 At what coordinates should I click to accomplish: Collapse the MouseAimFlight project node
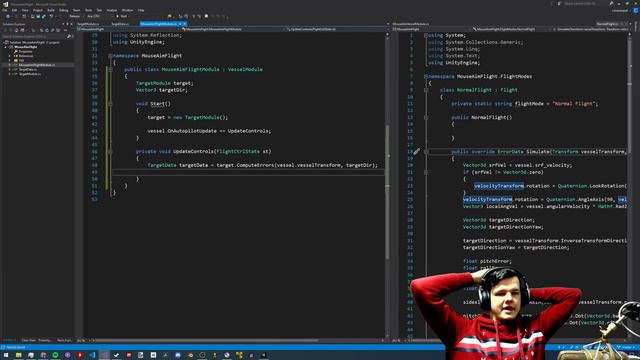5,47
